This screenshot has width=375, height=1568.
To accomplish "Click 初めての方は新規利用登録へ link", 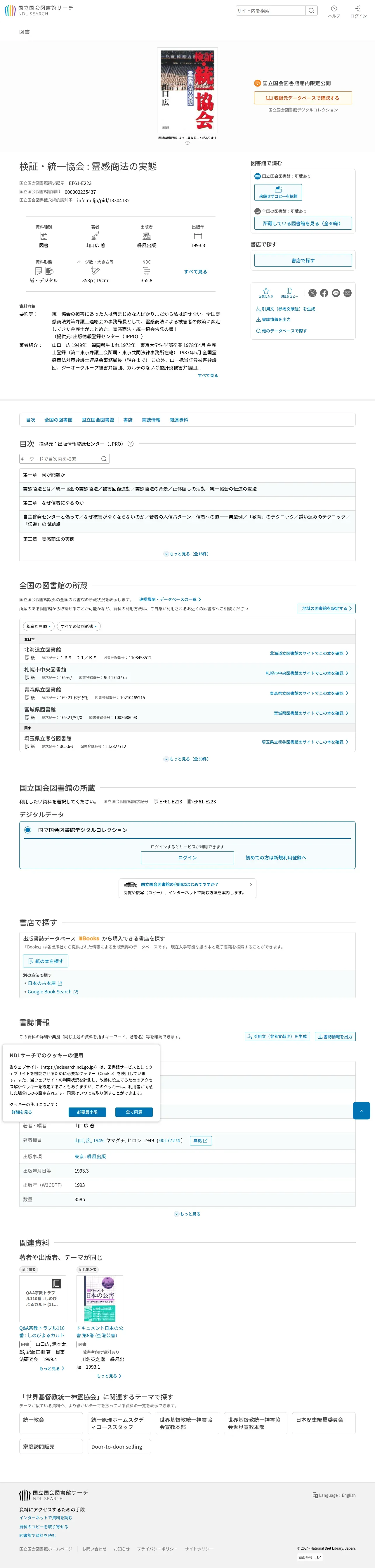I will [x=276, y=857].
